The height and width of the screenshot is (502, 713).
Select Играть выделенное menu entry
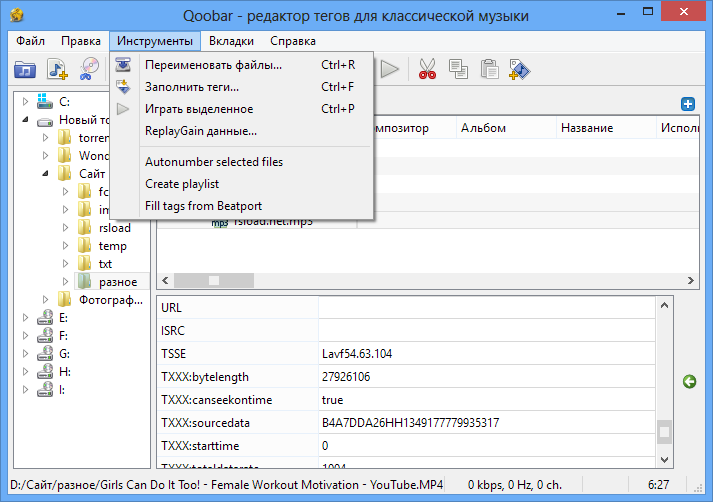pos(241,109)
